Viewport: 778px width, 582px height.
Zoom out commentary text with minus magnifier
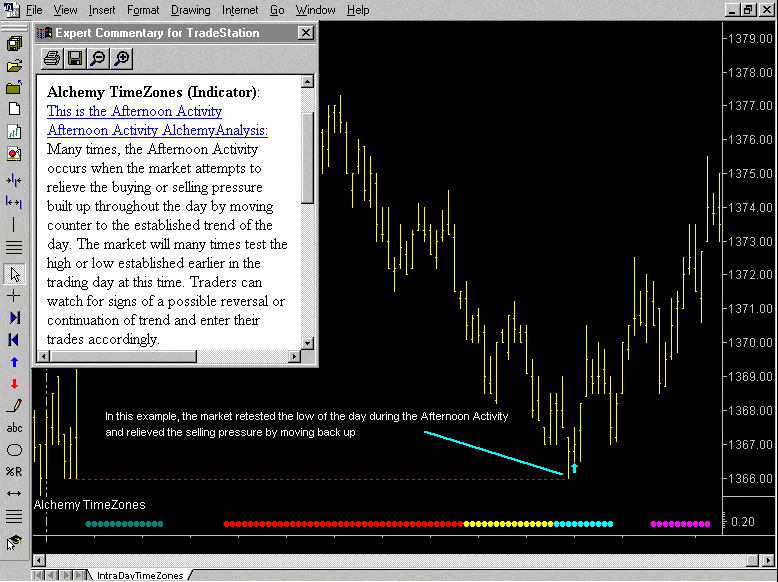(x=98, y=59)
